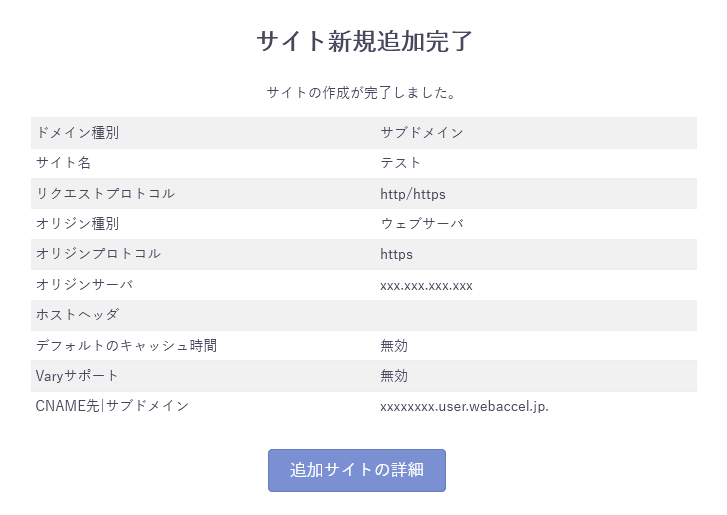Viewport: 727px width, 515px height.
Task: Click the サブドメイン value in the first row
Action: pos(421,132)
